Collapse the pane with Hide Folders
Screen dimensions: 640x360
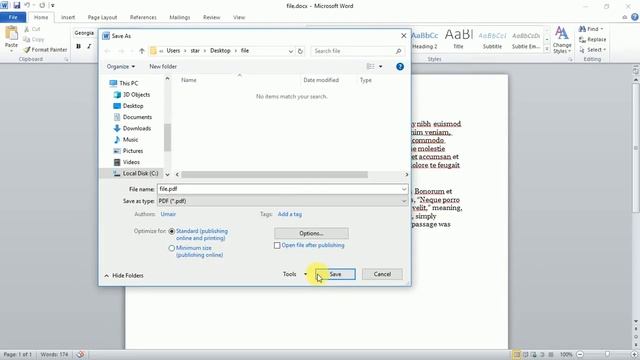(x=124, y=276)
